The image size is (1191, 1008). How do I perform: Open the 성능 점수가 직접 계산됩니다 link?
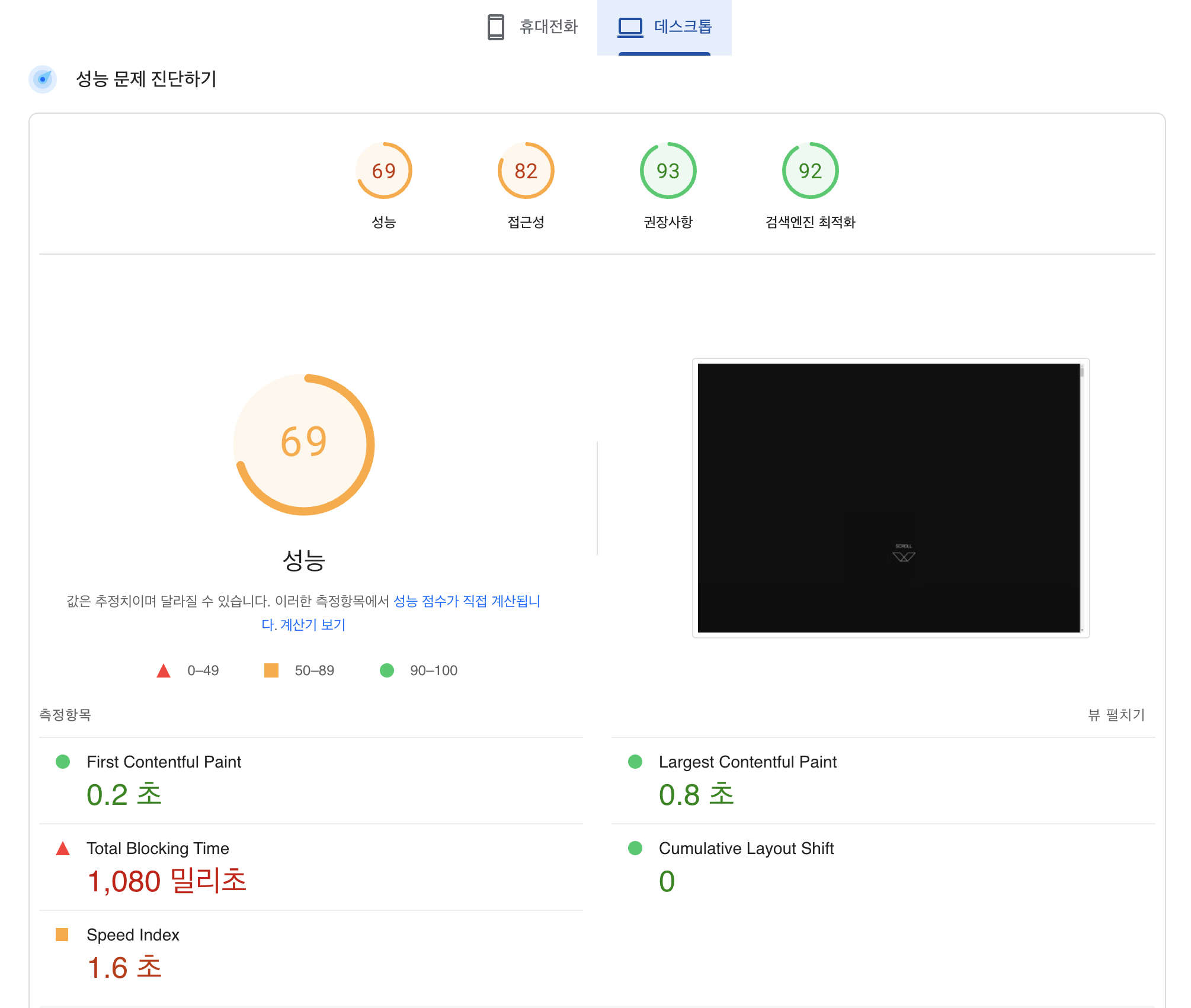pos(466,602)
